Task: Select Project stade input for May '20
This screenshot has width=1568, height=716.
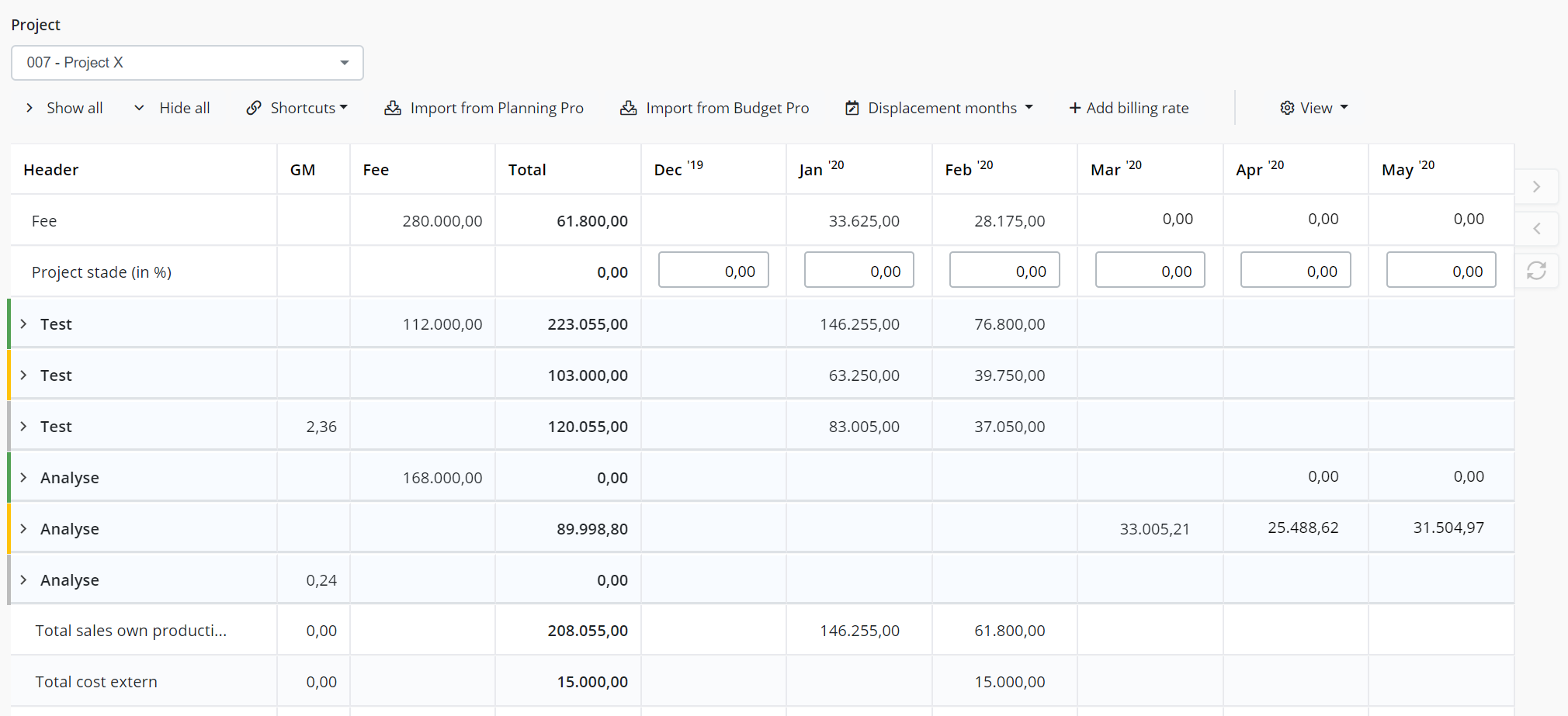Action: tap(1441, 271)
